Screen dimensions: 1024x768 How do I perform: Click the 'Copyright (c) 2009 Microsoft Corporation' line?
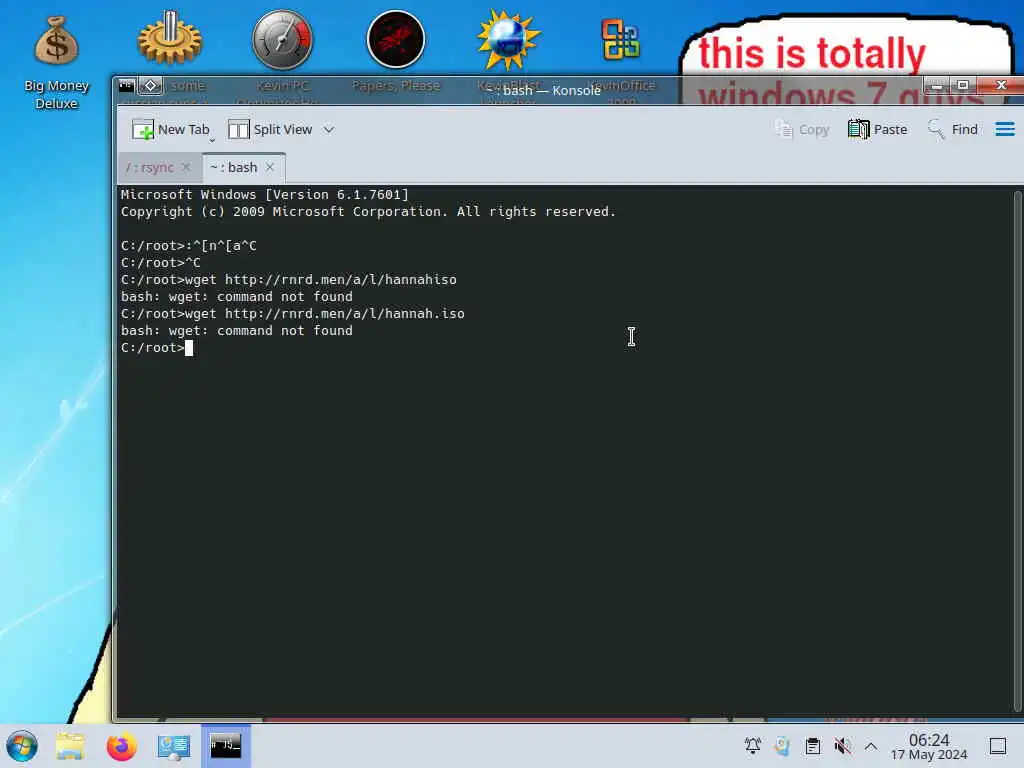tap(368, 212)
